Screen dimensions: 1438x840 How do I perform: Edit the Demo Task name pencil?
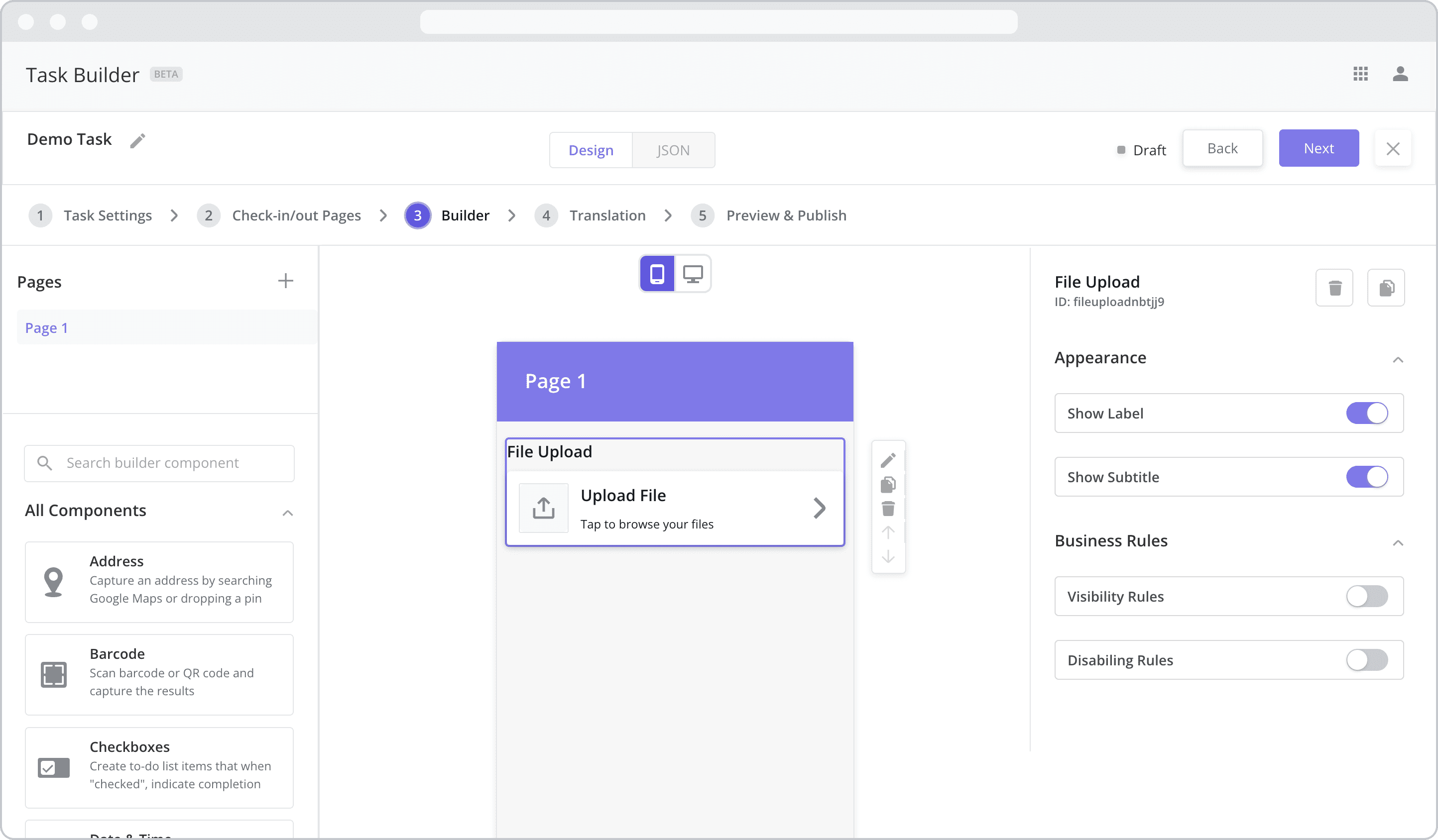pyautogui.click(x=137, y=140)
